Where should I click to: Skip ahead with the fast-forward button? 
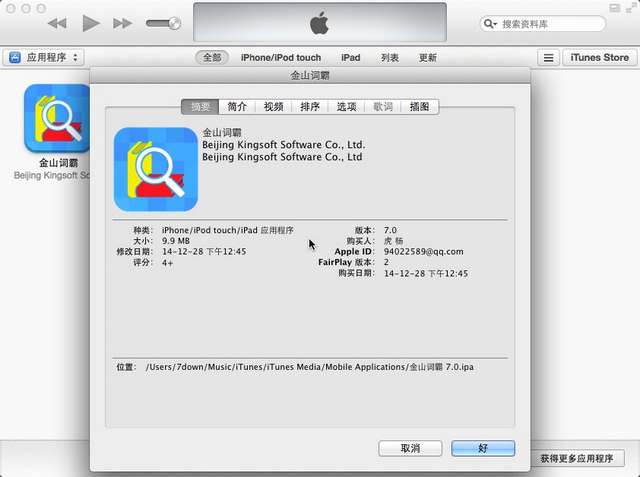(122, 23)
